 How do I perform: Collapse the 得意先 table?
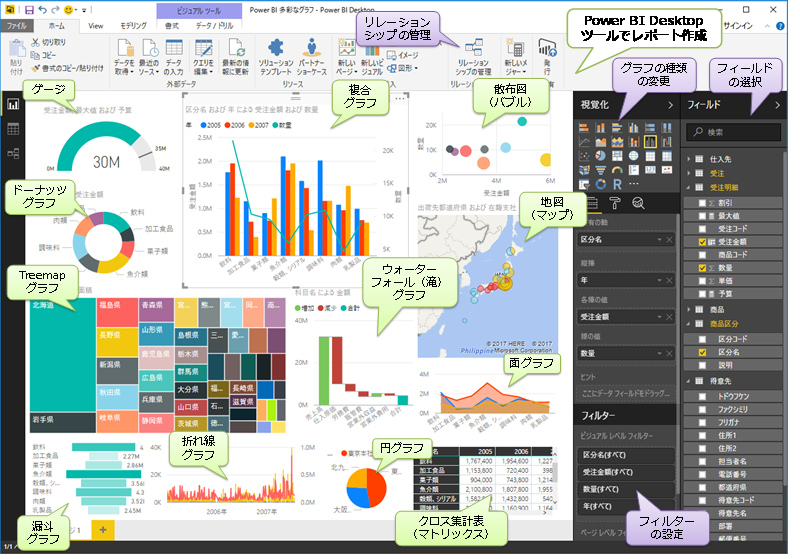(x=689, y=381)
